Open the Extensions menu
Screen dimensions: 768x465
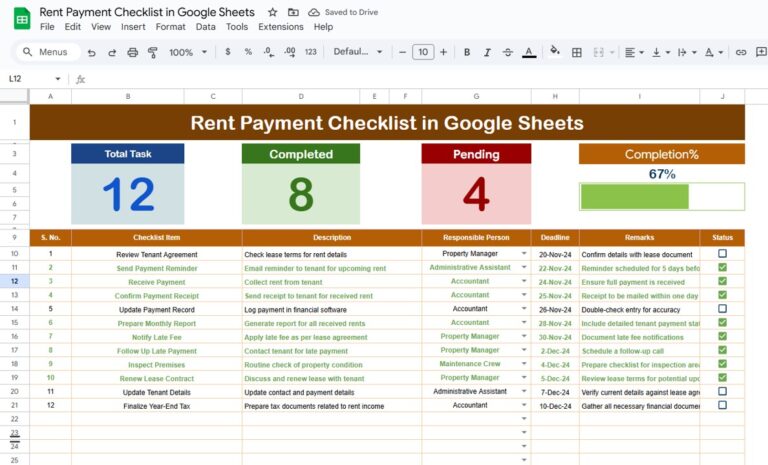coord(281,27)
